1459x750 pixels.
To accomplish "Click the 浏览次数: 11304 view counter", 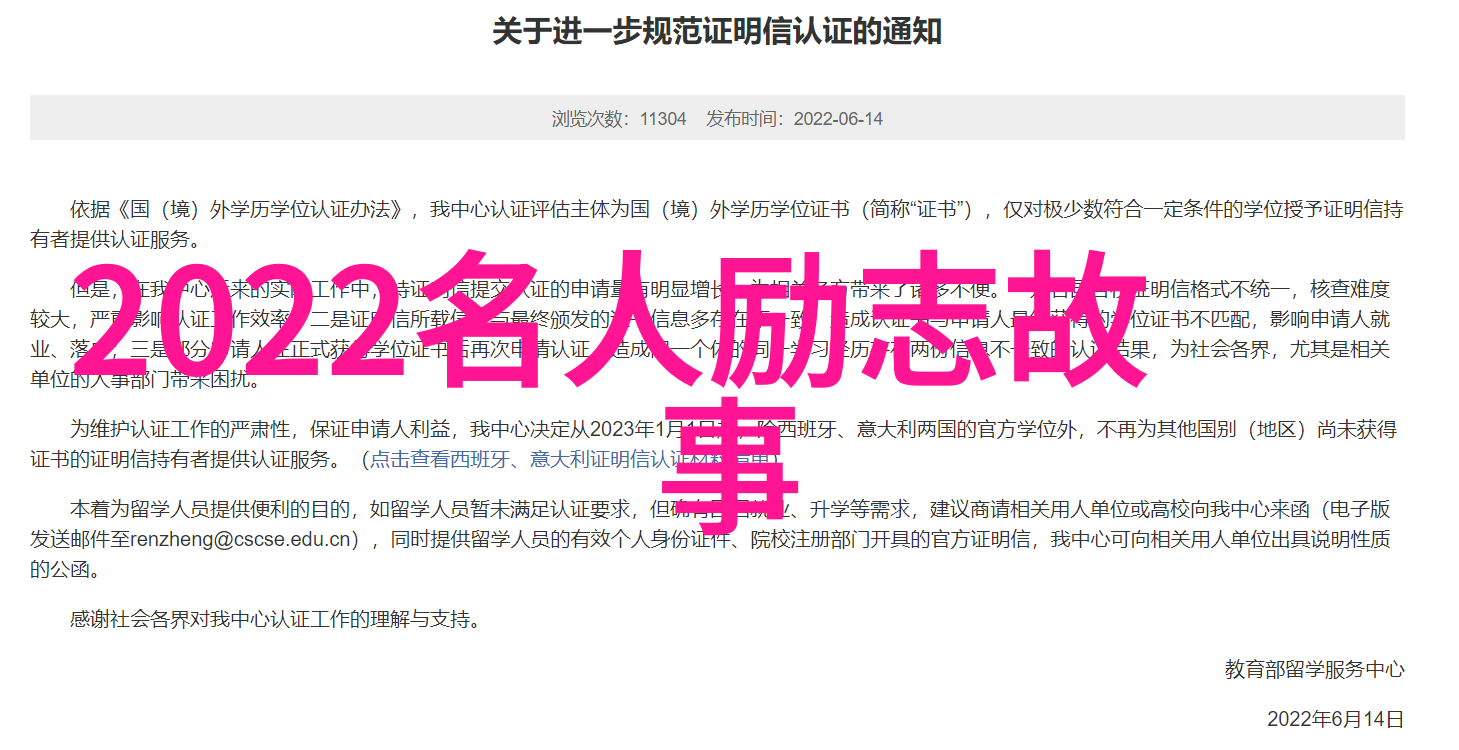I will [x=619, y=118].
